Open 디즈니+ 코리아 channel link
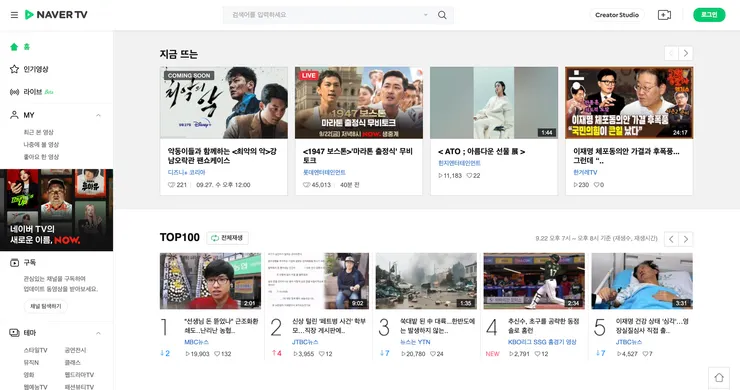740x390 pixels. [x=186, y=172]
